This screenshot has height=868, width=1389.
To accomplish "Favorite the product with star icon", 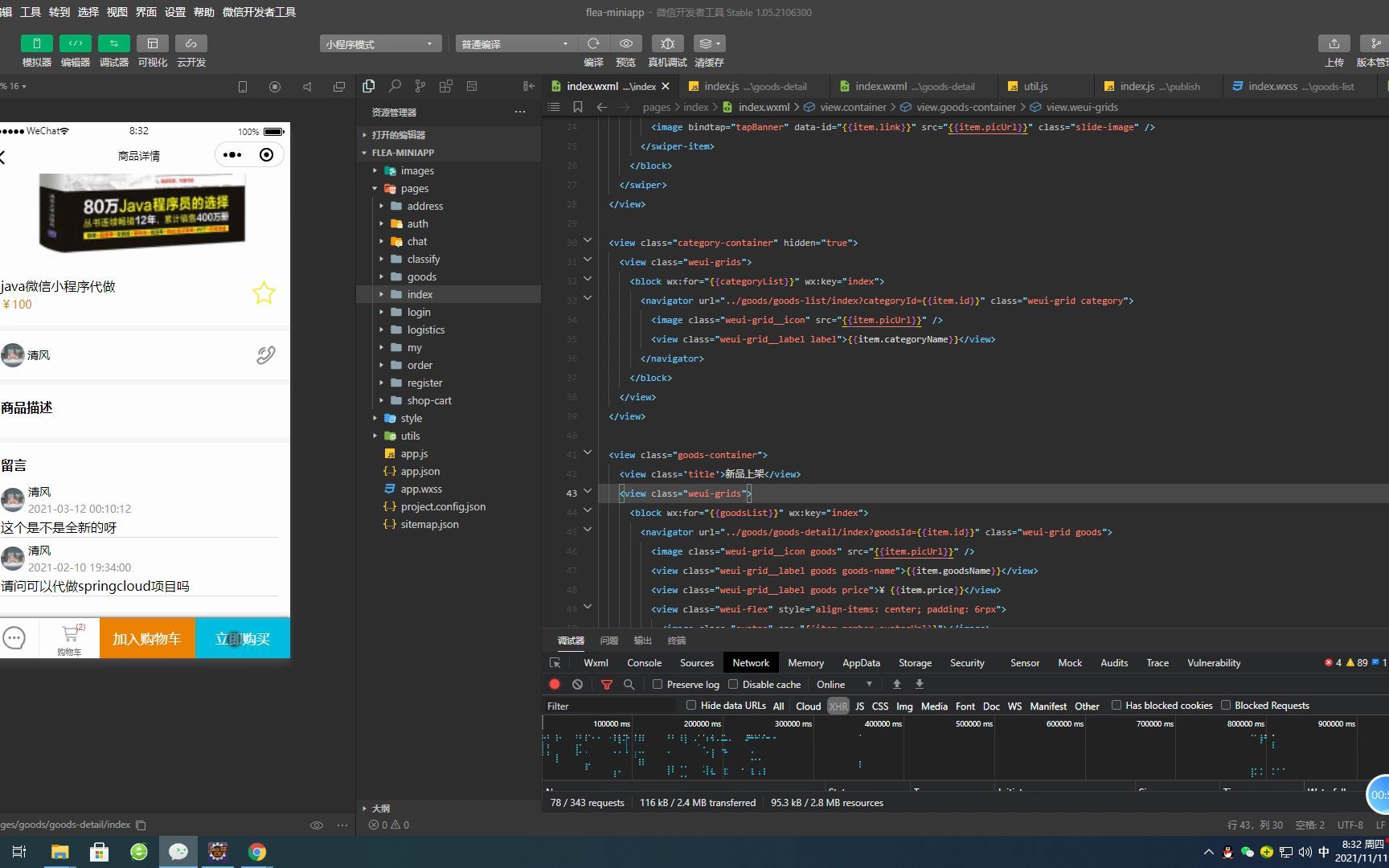I will 264,293.
